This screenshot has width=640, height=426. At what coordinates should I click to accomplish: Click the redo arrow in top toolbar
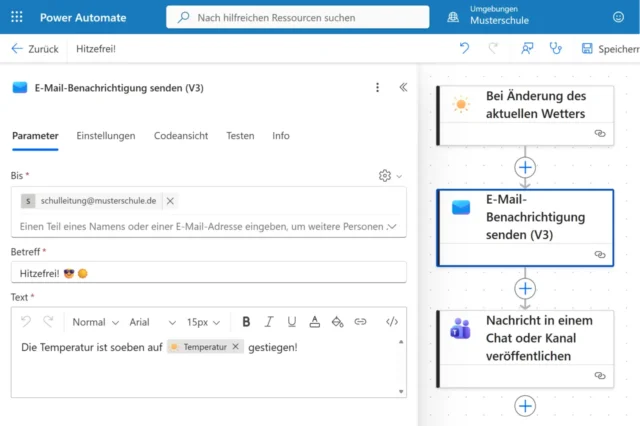click(493, 49)
